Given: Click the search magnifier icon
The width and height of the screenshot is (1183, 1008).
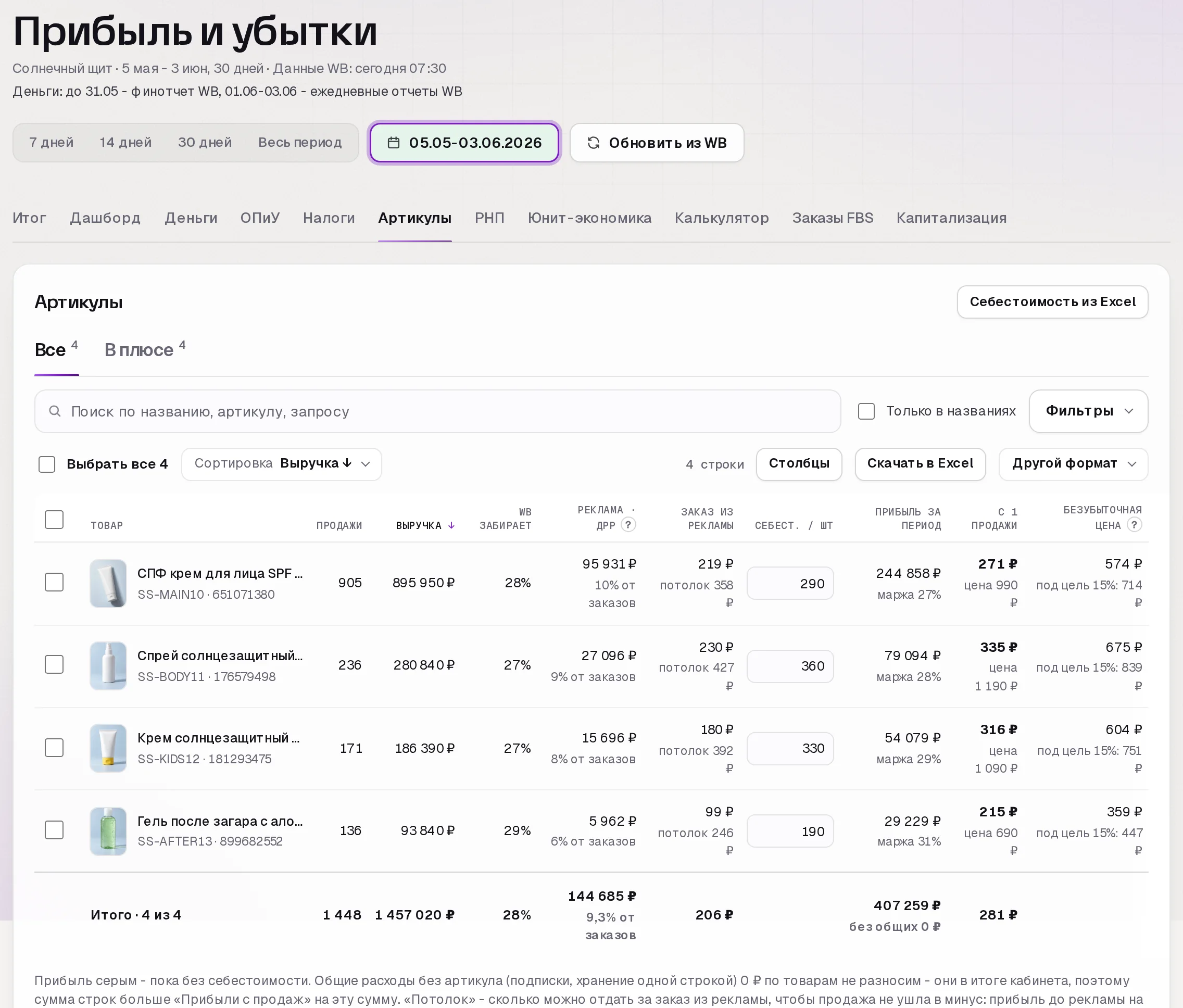Looking at the screenshot, I should 55,411.
